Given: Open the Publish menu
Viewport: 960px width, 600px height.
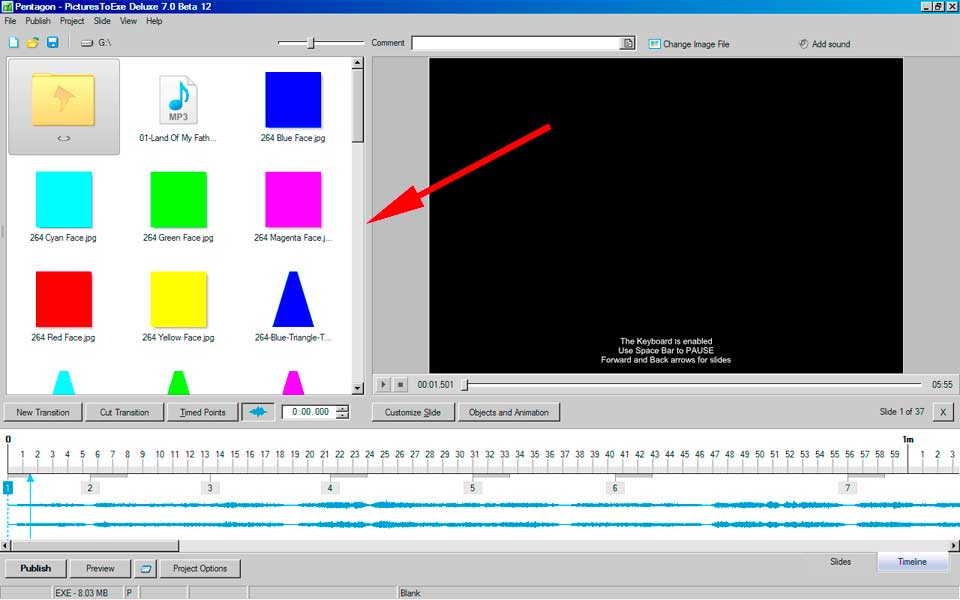Looking at the screenshot, I should [x=38, y=21].
